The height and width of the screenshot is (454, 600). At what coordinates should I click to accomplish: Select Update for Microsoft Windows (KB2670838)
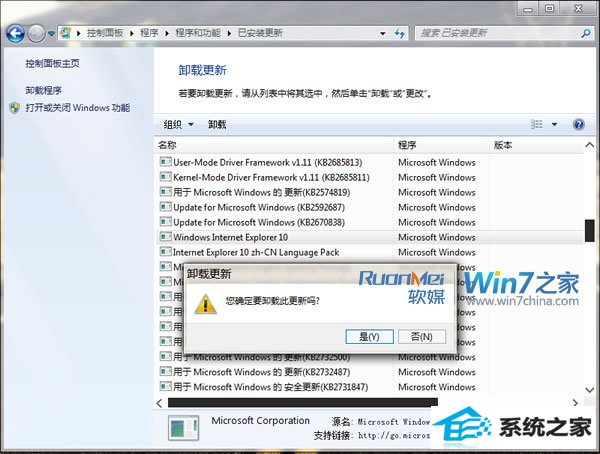pyautogui.click(x=259, y=222)
